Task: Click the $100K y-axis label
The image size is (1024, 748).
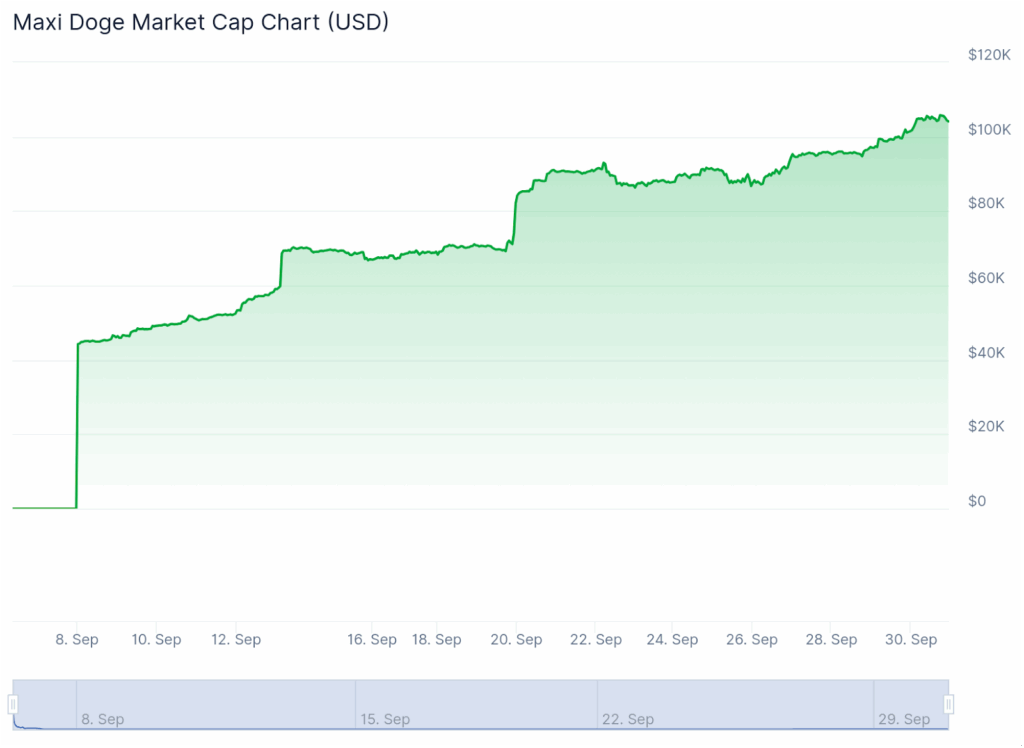Action: 989,130
